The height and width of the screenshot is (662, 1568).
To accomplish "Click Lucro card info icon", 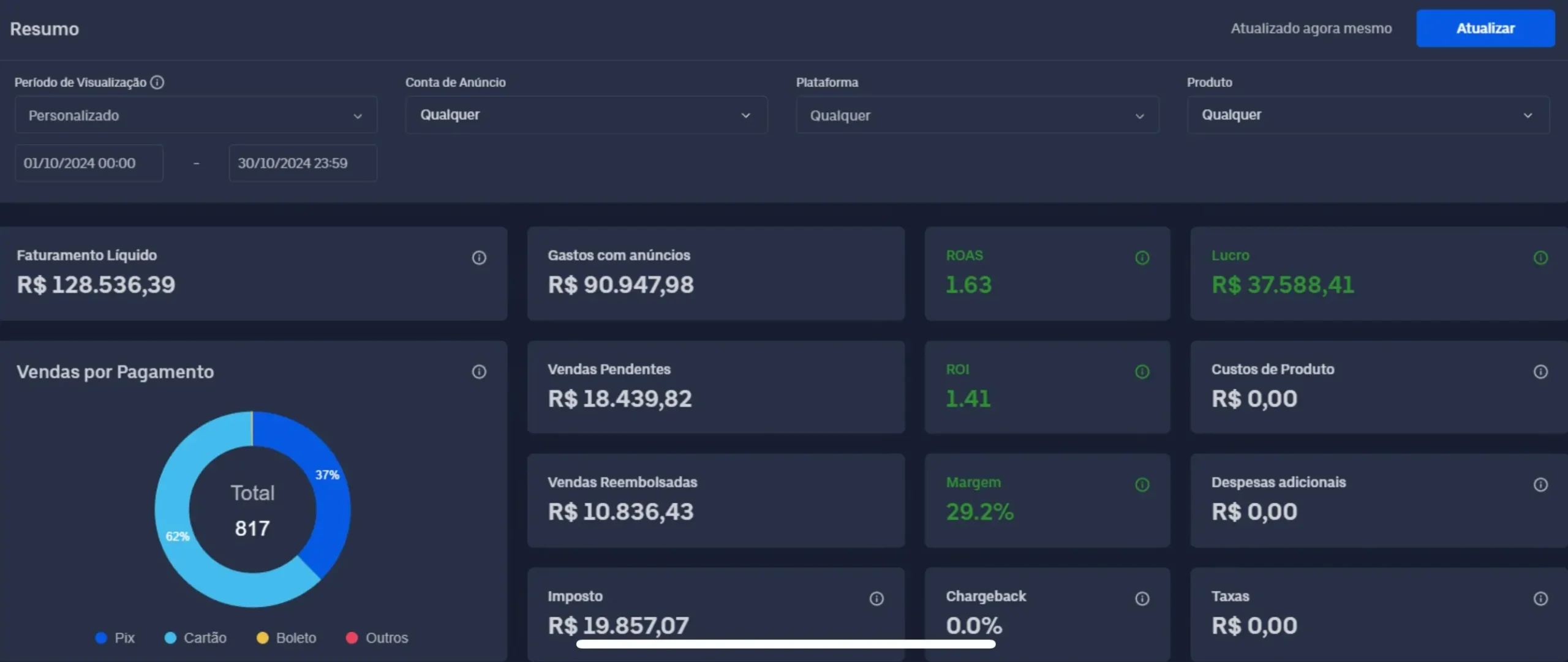I will pos(1540,258).
